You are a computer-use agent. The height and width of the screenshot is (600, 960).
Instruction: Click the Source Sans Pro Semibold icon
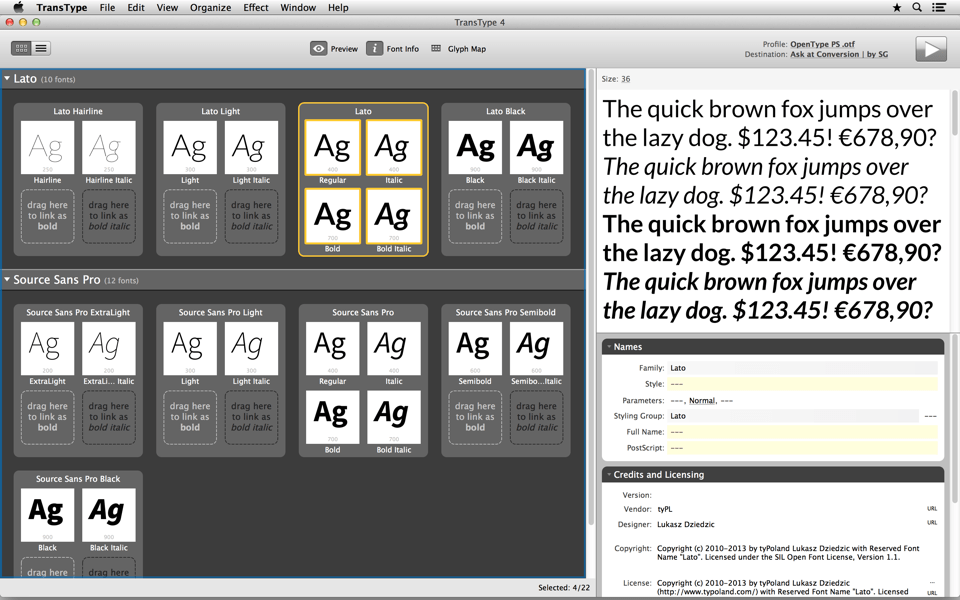[475, 348]
